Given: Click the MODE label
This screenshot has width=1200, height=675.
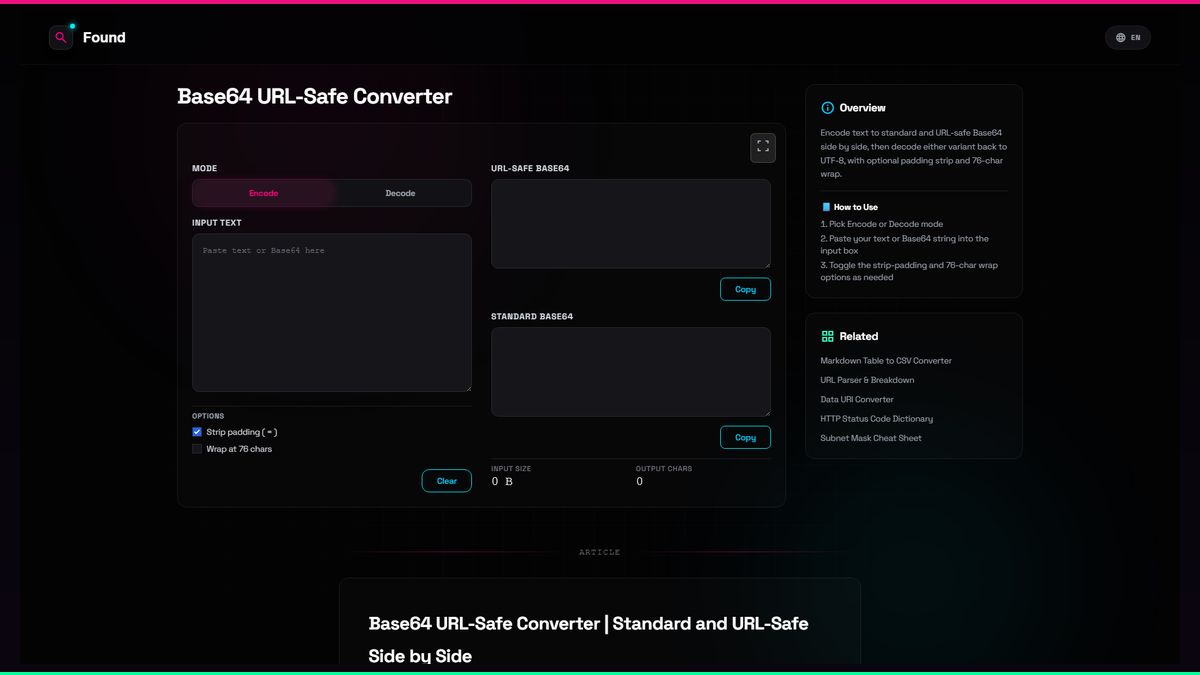Looking at the screenshot, I should (x=205, y=169).
